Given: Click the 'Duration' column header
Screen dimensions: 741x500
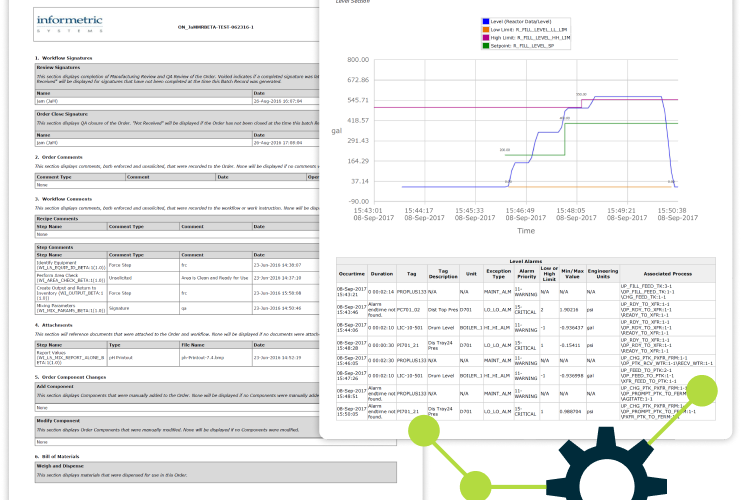Looking at the screenshot, I should tap(382, 274).
